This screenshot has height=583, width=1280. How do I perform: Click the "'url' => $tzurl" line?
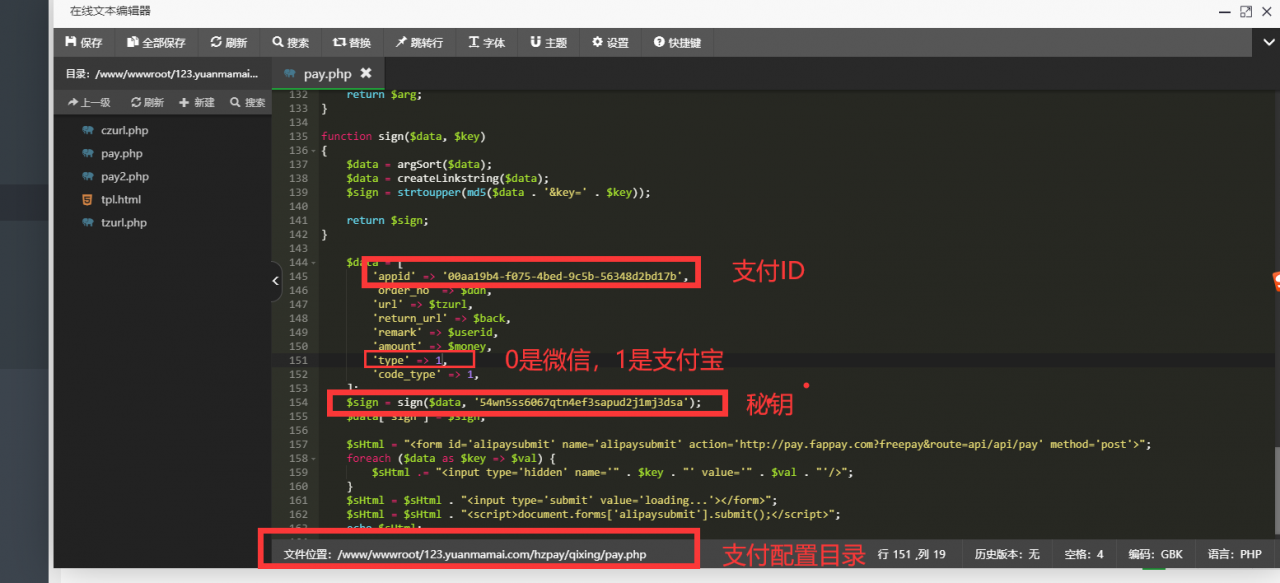coord(422,304)
